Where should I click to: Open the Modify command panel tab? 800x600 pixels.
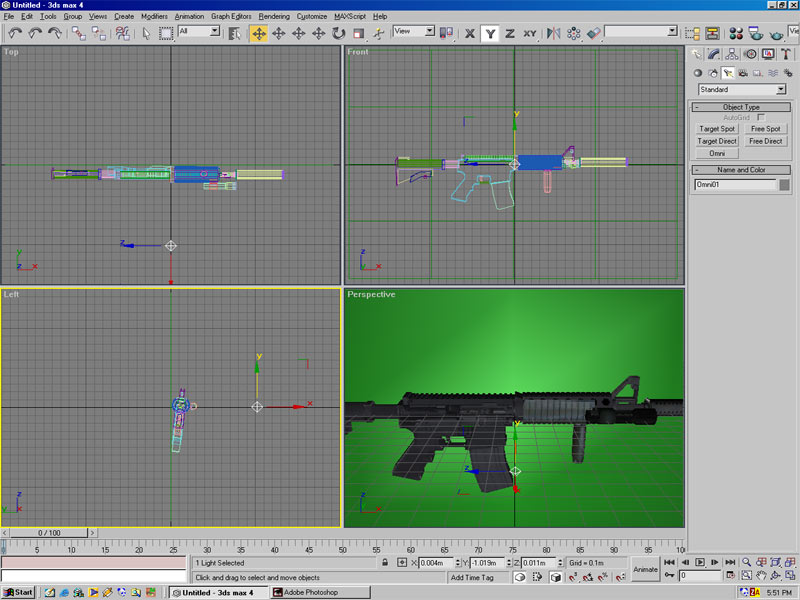click(714, 55)
